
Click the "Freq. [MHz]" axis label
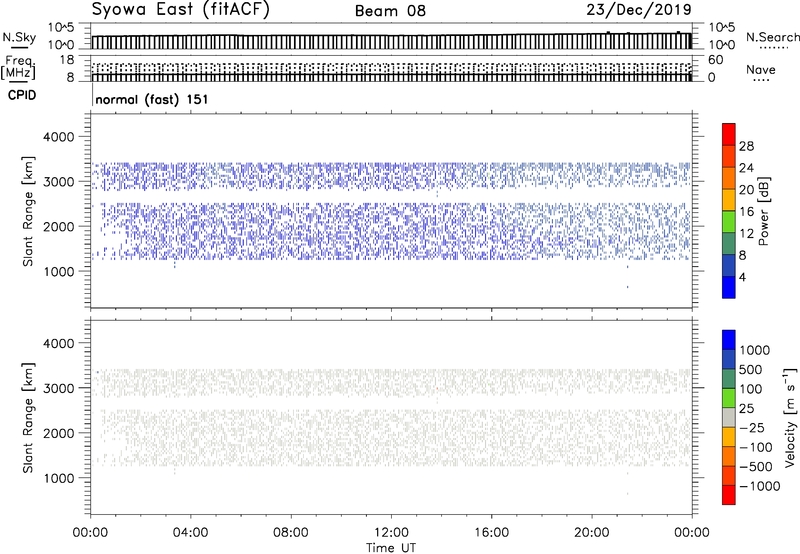[x=18, y=68]
